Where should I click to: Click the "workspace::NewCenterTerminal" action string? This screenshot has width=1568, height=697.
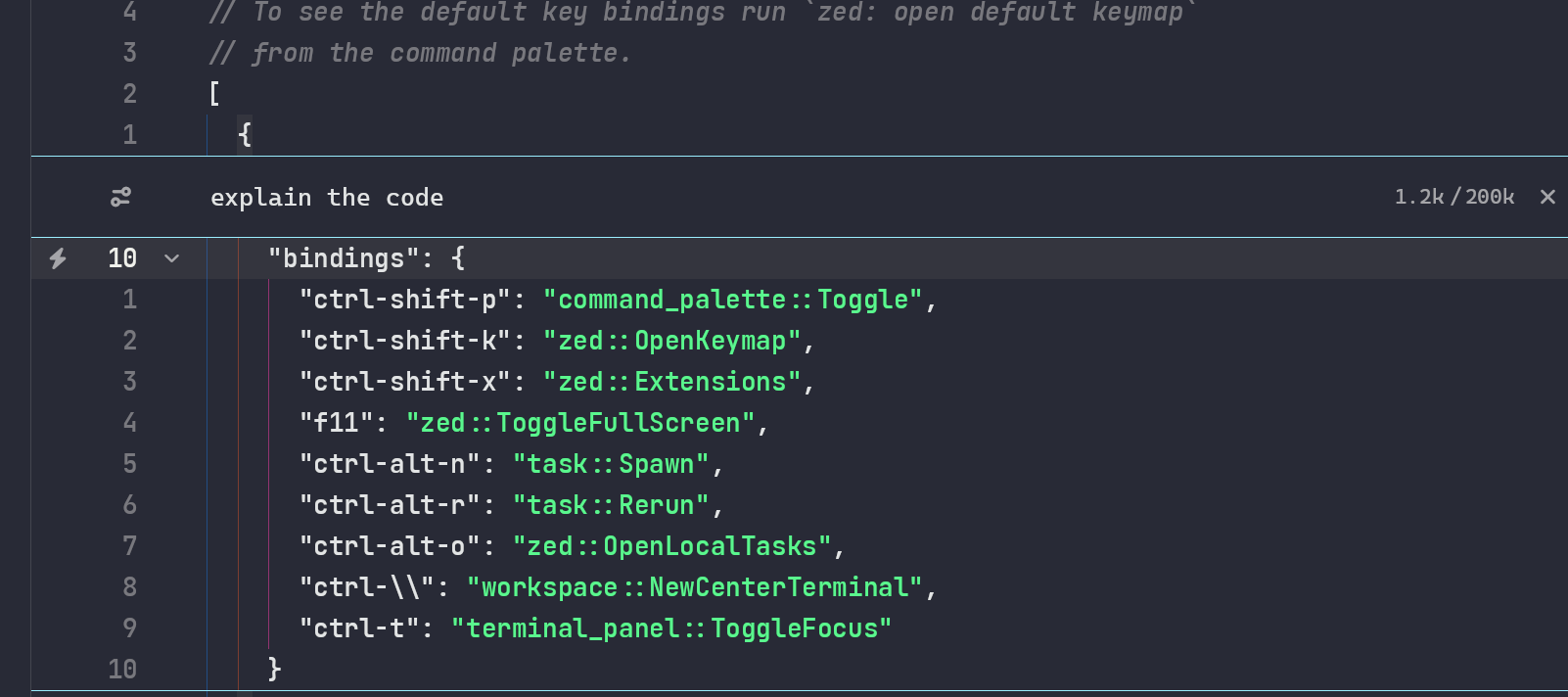pos(695,587)
